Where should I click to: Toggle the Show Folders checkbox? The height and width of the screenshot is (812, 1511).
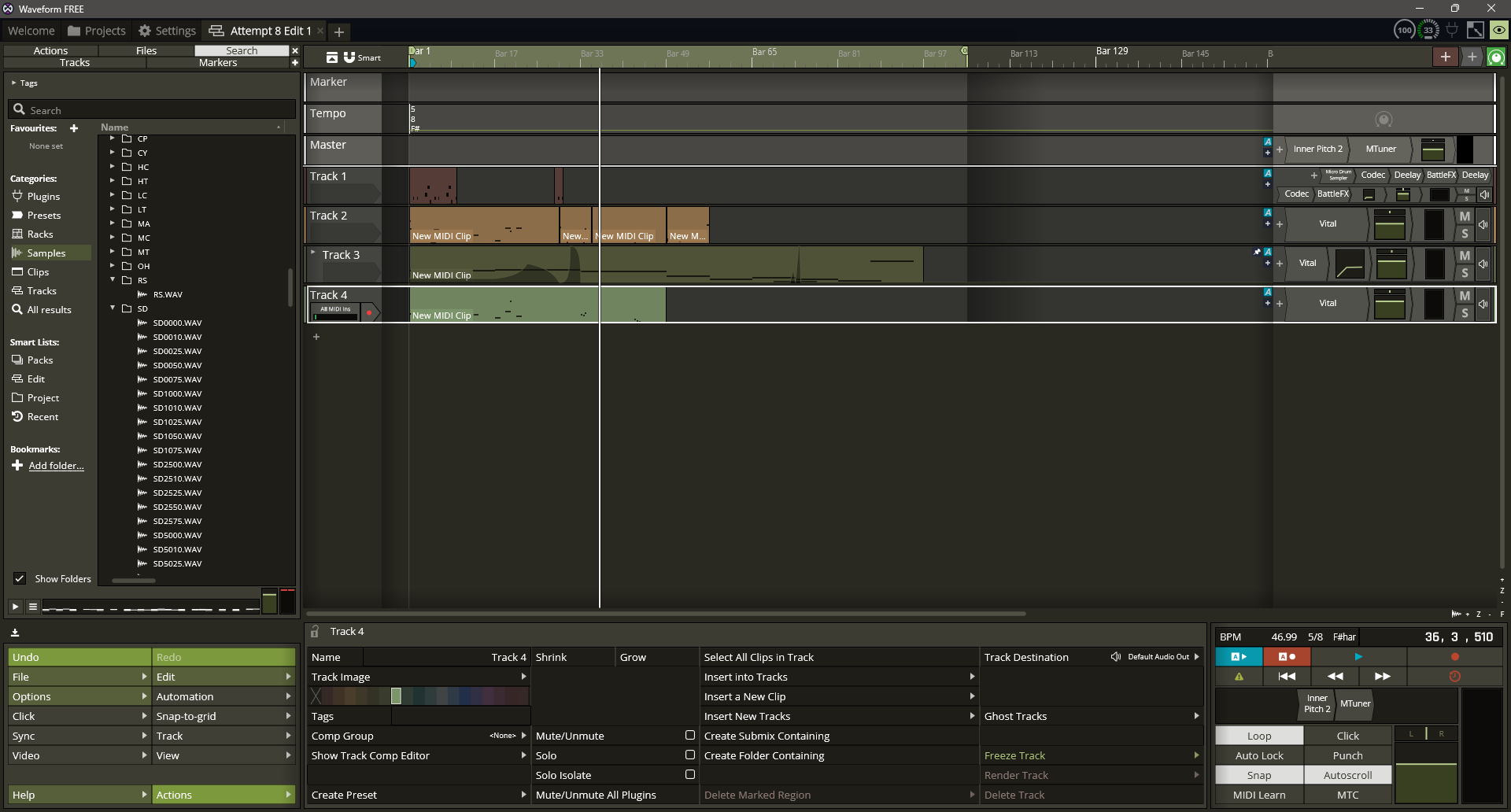(20, 578)
